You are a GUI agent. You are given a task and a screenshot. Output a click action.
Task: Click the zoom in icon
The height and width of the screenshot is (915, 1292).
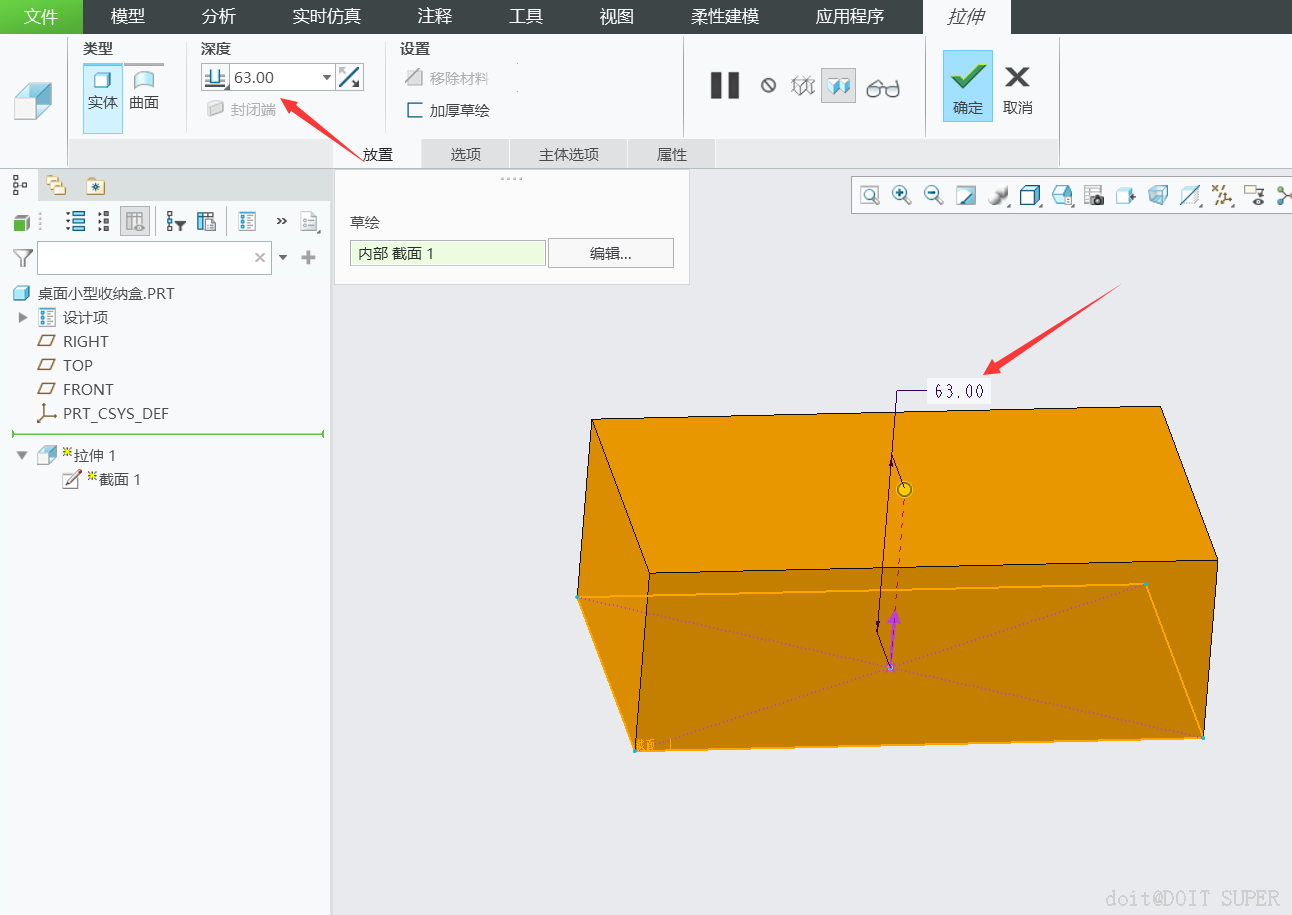tap(901, 195)
